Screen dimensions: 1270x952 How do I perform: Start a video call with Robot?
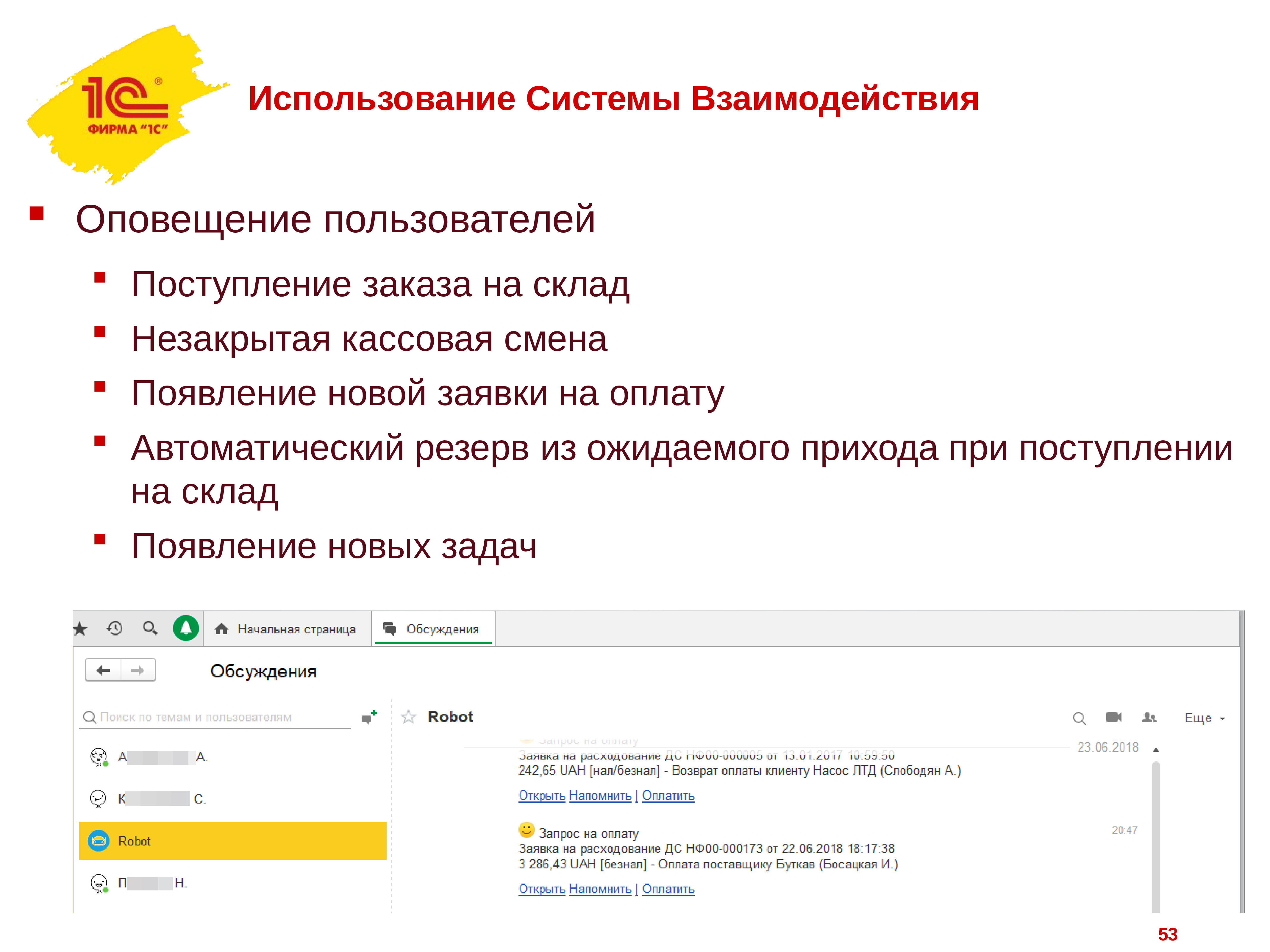pos(1114,717)
